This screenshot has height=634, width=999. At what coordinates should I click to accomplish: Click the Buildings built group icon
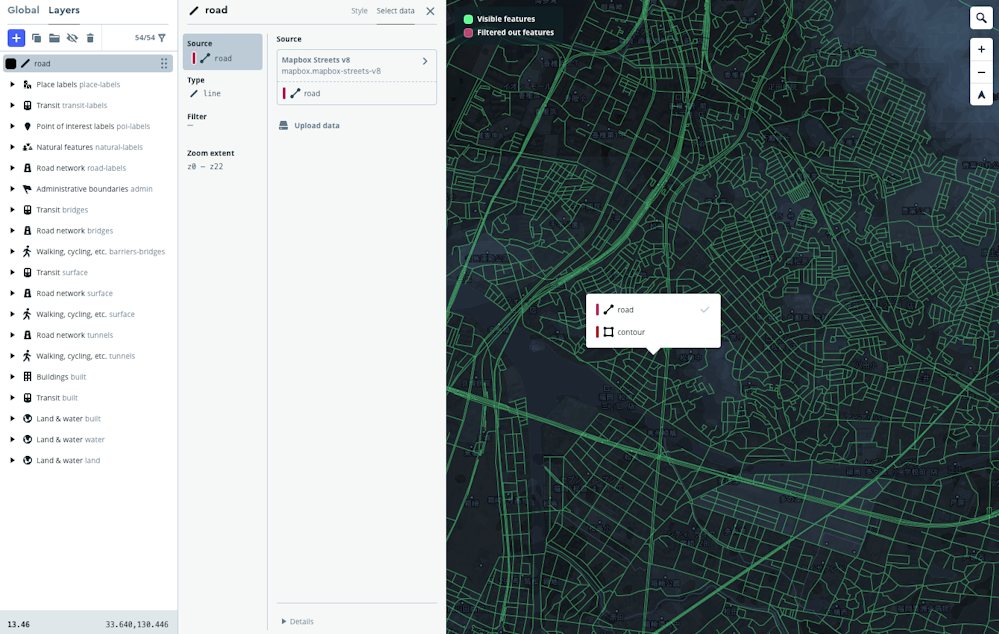pyautogui.click(x=27, y=377)
